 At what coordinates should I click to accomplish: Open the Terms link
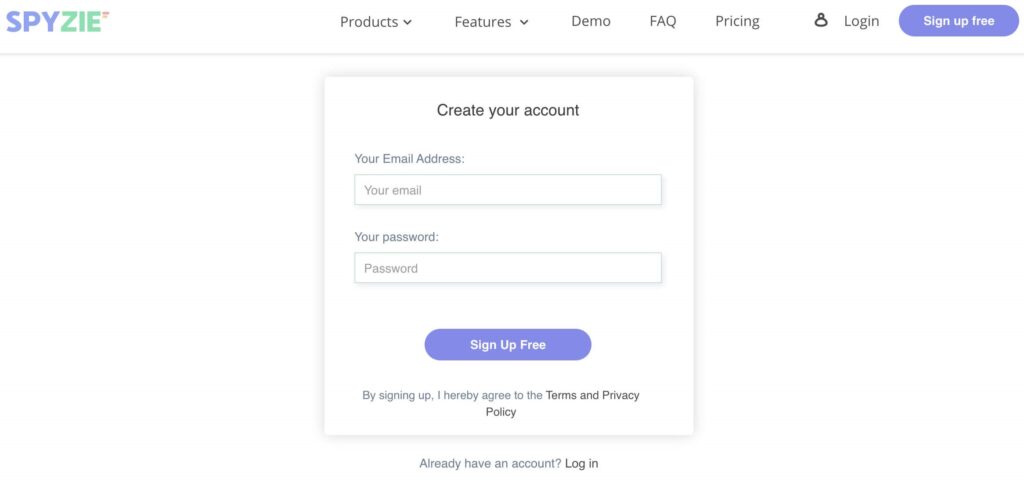point(562,395)
